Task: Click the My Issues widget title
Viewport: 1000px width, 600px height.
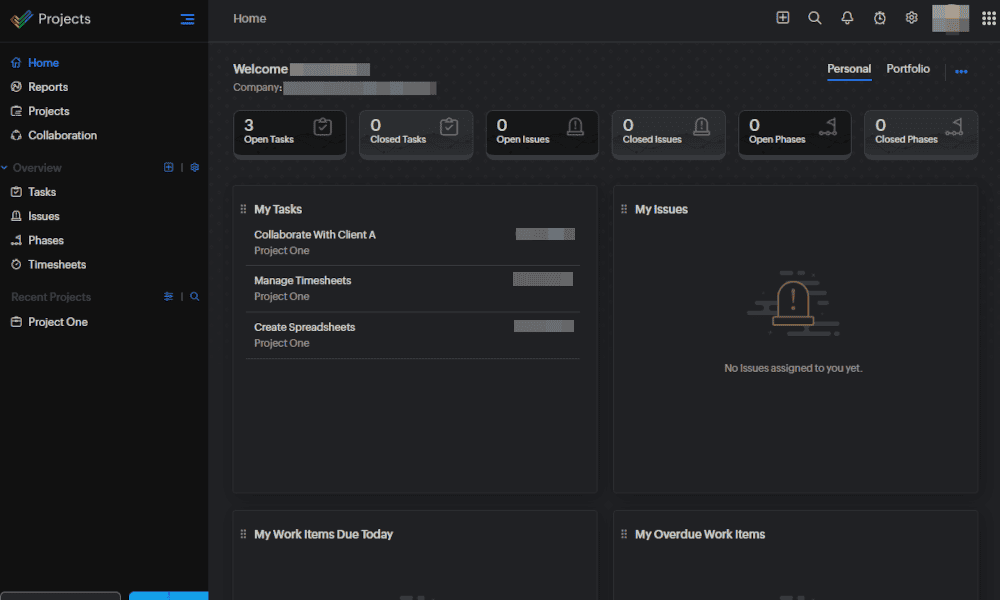Action: tap(661, 209)
